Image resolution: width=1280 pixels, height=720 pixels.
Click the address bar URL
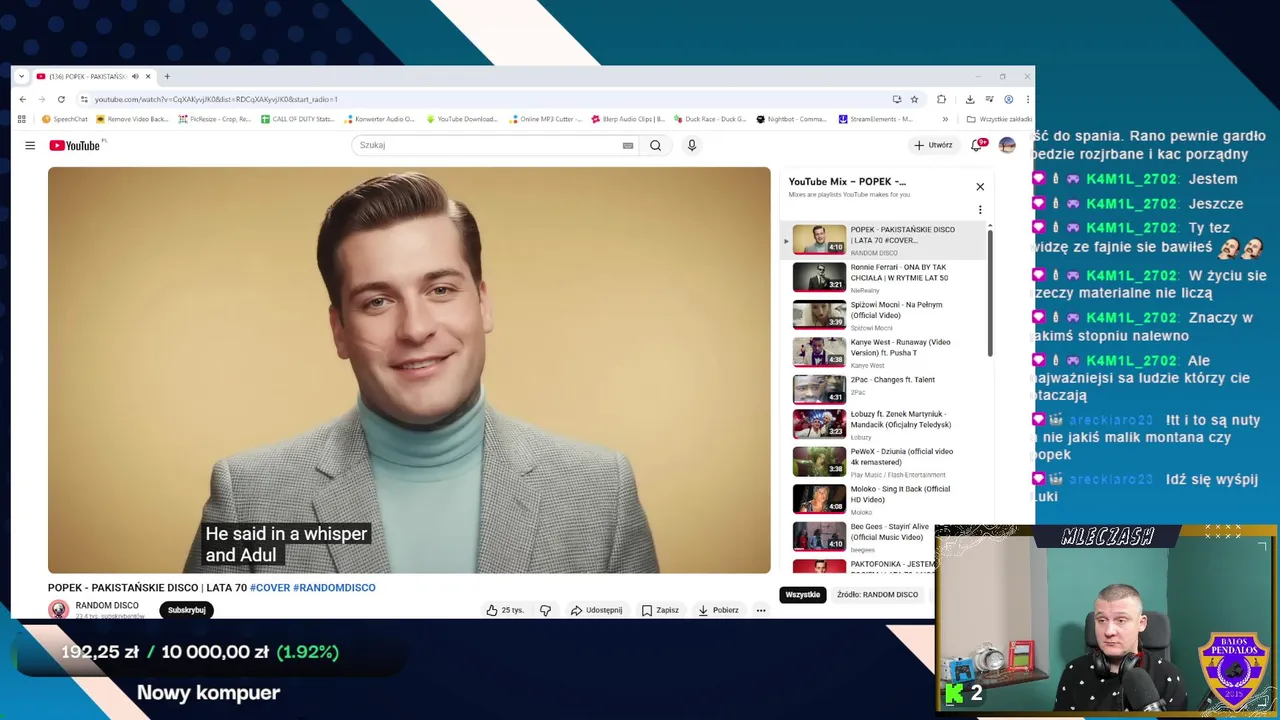pyautogui.click(x=216, y=99)
